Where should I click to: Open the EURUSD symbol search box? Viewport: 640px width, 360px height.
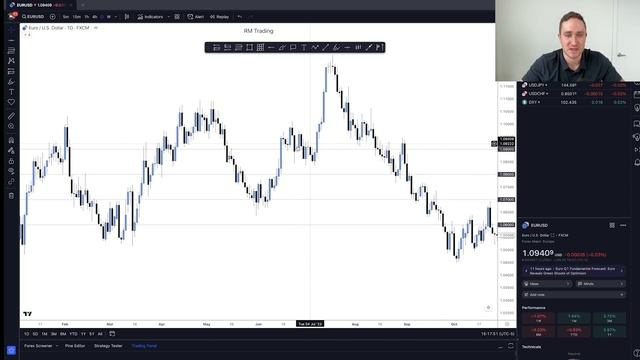[33, 17]
